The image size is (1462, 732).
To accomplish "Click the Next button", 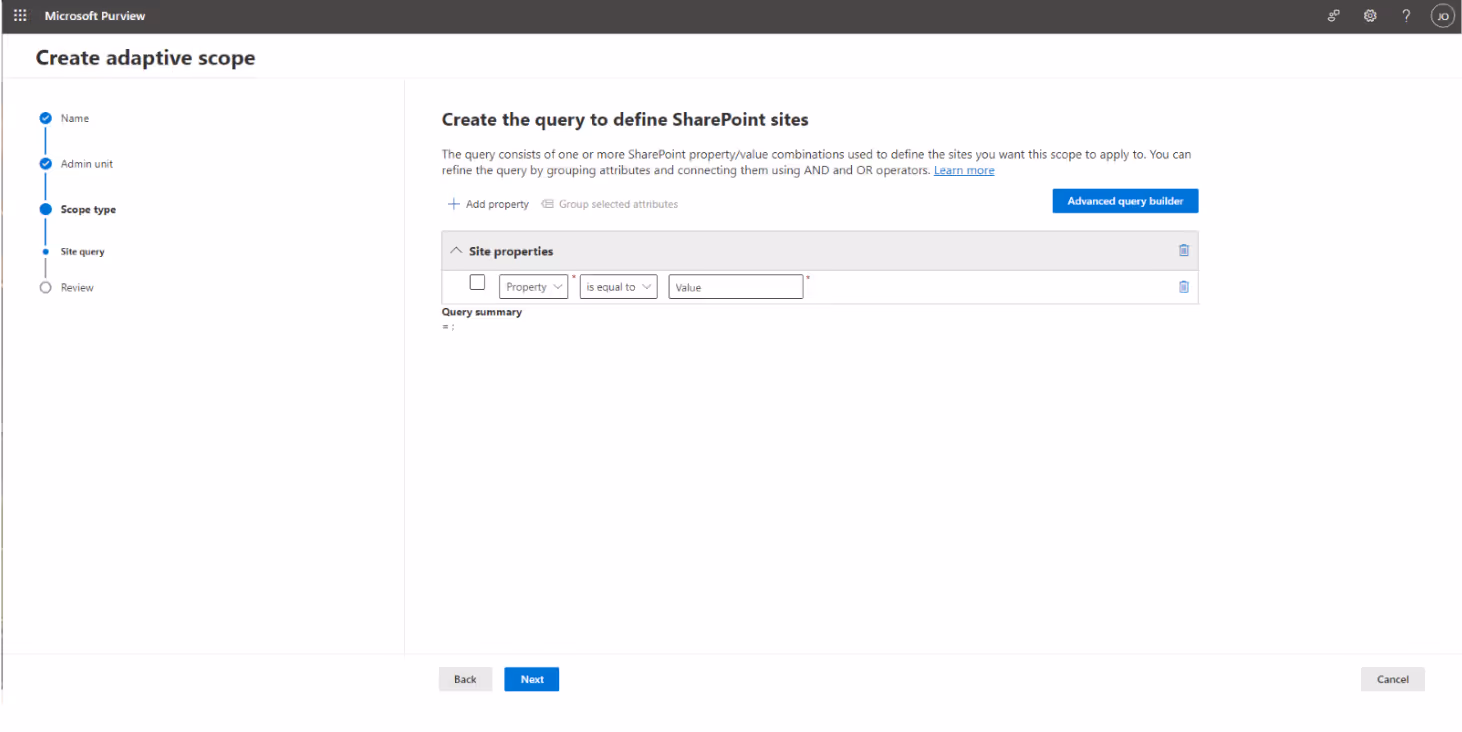I will pos(532,679).
